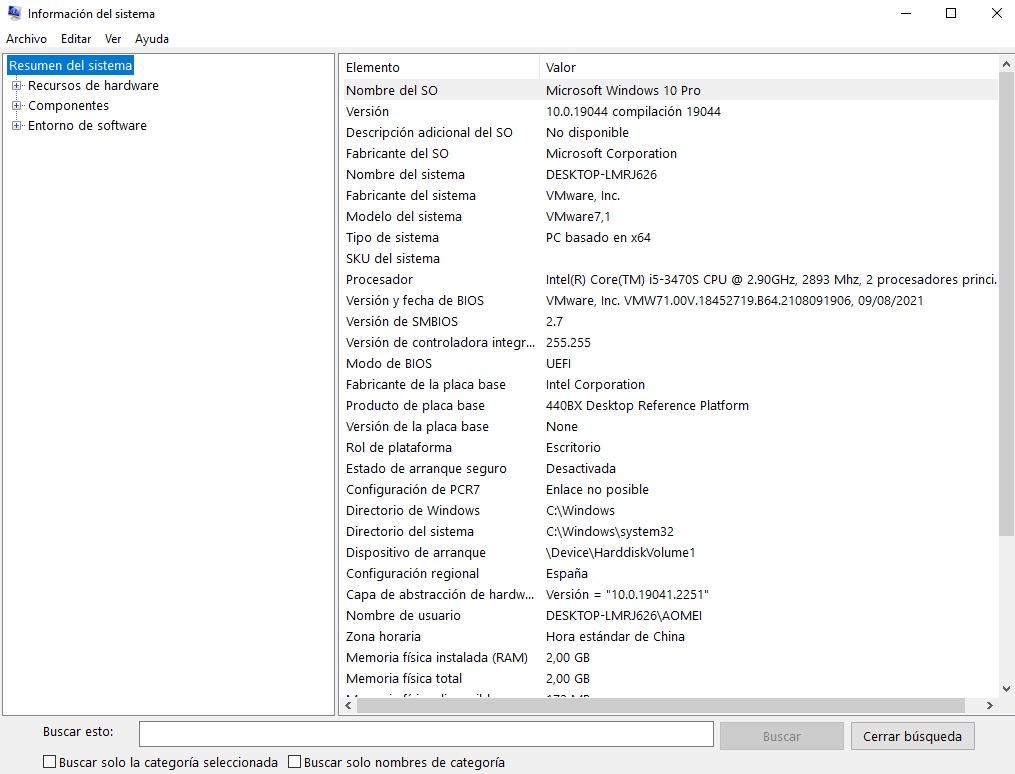
Task: Click the system information icon in title bar
Action: pos(13,13)
